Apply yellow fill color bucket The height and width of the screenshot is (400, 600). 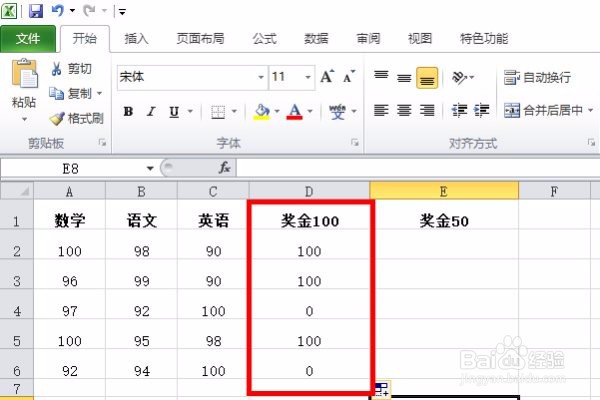(262, 111)
